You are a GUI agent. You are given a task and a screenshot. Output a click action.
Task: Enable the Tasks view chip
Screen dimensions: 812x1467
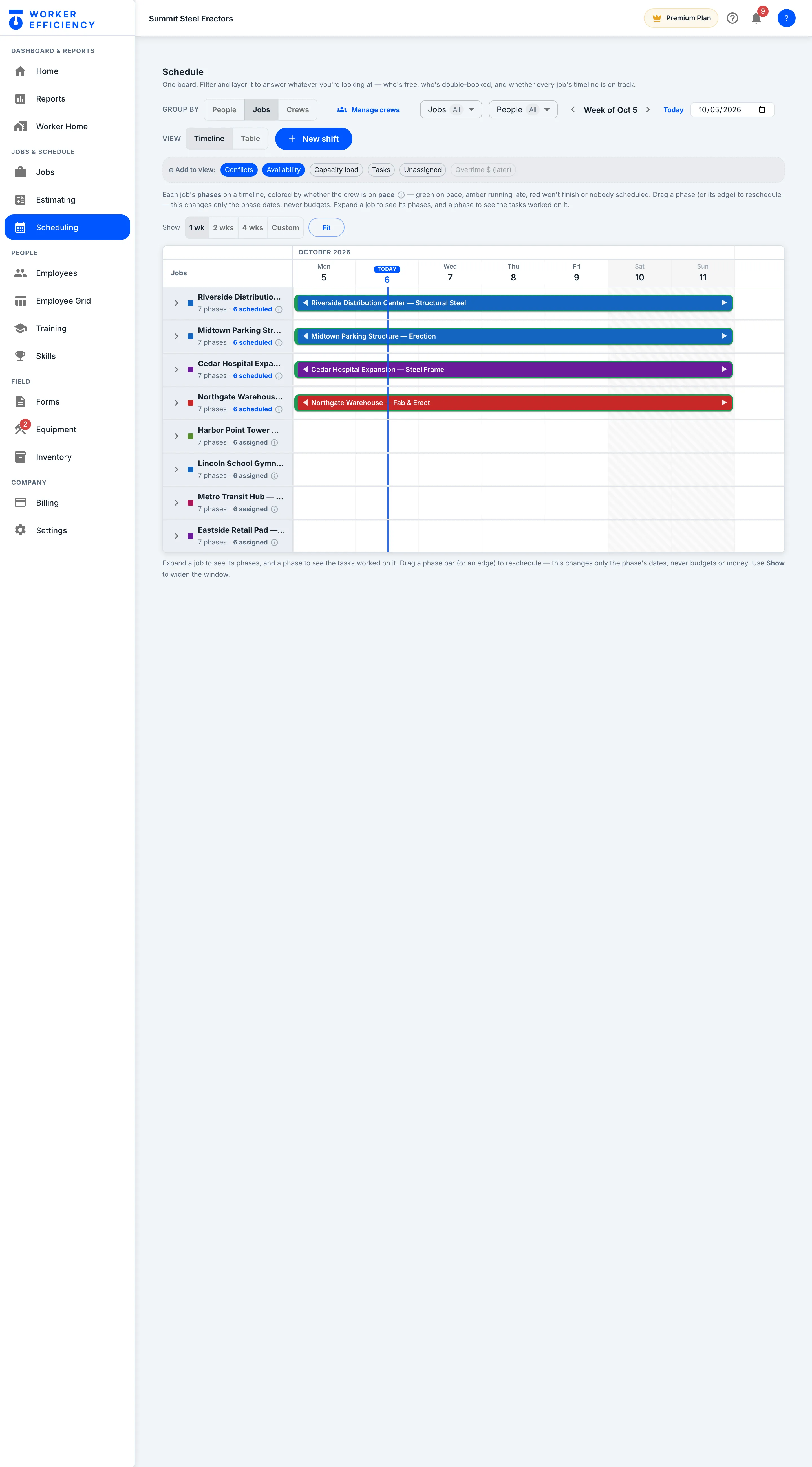(381, 170)
